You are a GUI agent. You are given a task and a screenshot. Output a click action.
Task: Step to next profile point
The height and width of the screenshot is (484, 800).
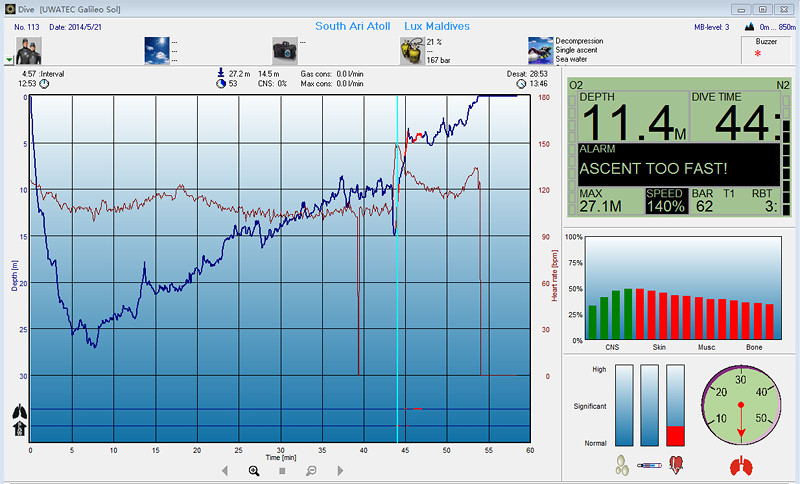pyautogui.click(x=340, y=471)
